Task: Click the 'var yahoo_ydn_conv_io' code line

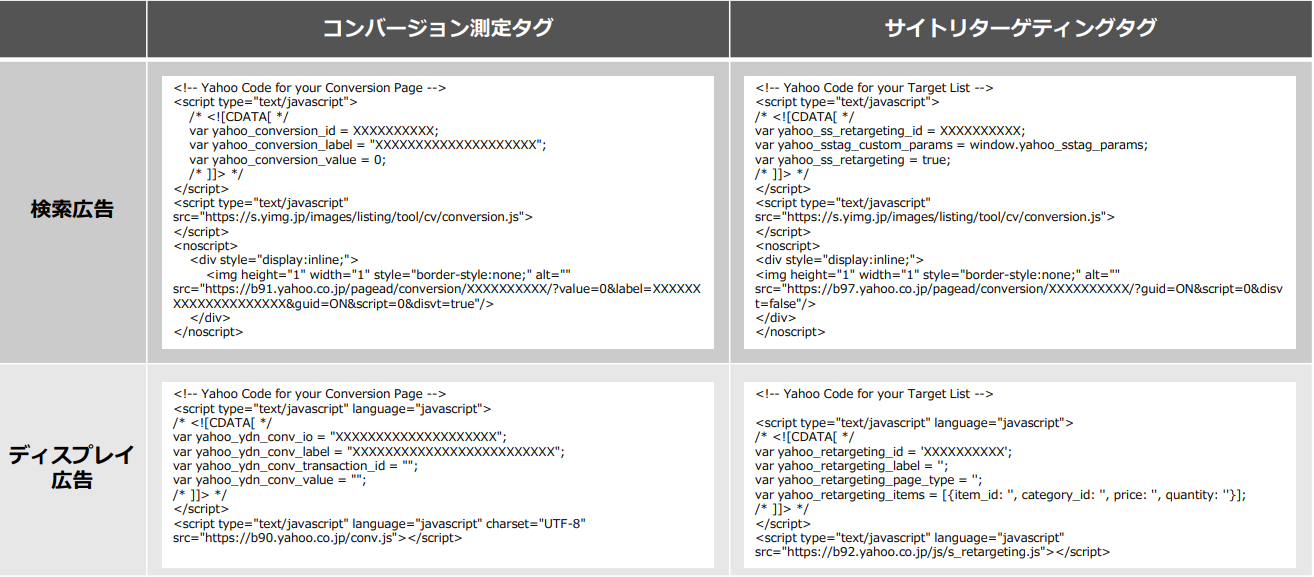Action: (x=340, y=437)
